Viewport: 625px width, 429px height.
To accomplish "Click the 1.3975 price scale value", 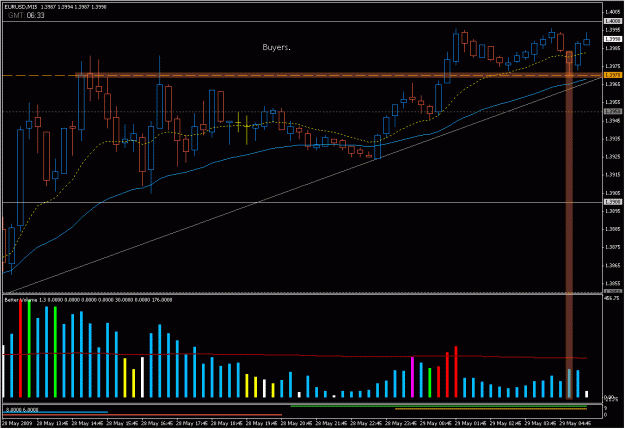I will tap(613, 66).
